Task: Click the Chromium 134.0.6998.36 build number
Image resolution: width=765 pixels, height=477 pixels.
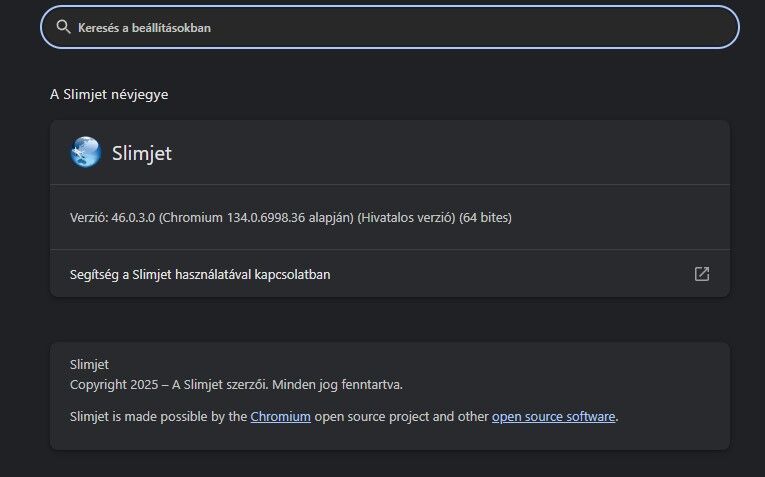Action: (x=265, y=218)
